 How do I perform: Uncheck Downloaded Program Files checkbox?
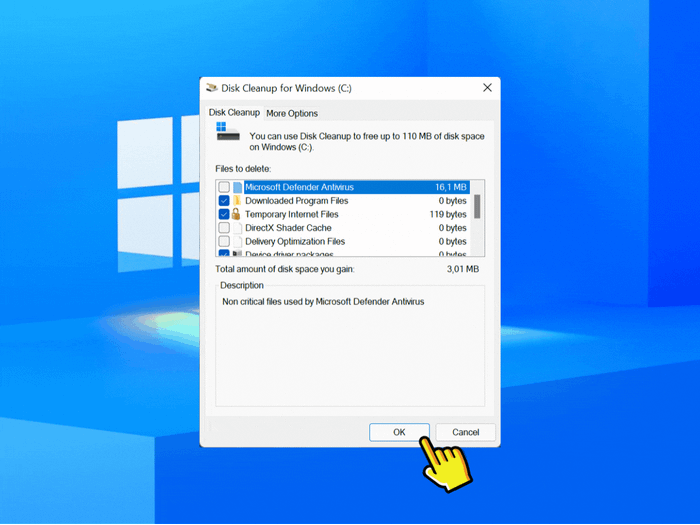click(224, 200)
